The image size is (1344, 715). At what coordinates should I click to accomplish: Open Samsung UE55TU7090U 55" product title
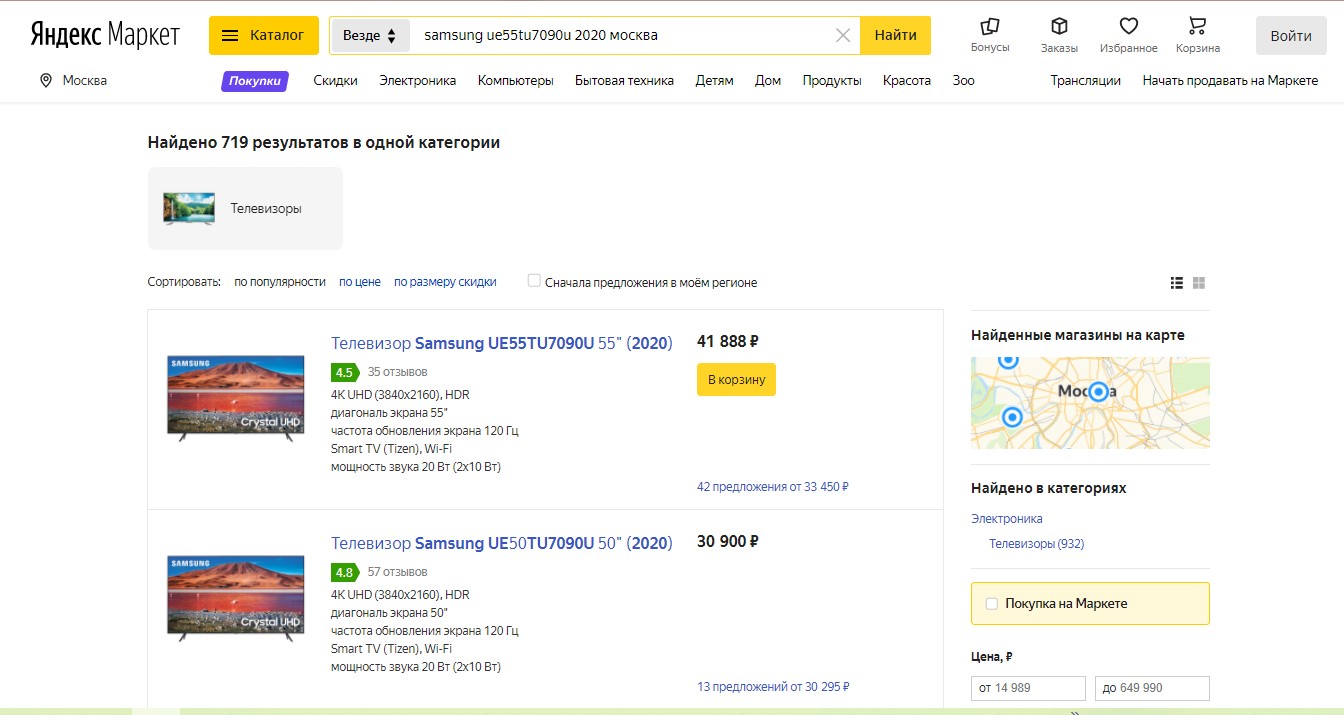coord(501,343)
